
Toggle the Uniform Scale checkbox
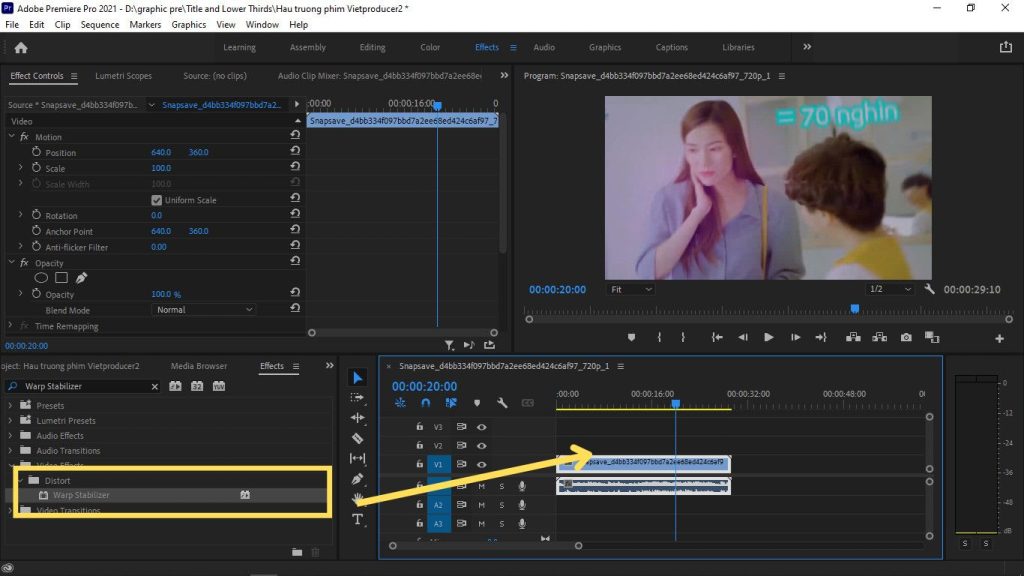(156, 200)
